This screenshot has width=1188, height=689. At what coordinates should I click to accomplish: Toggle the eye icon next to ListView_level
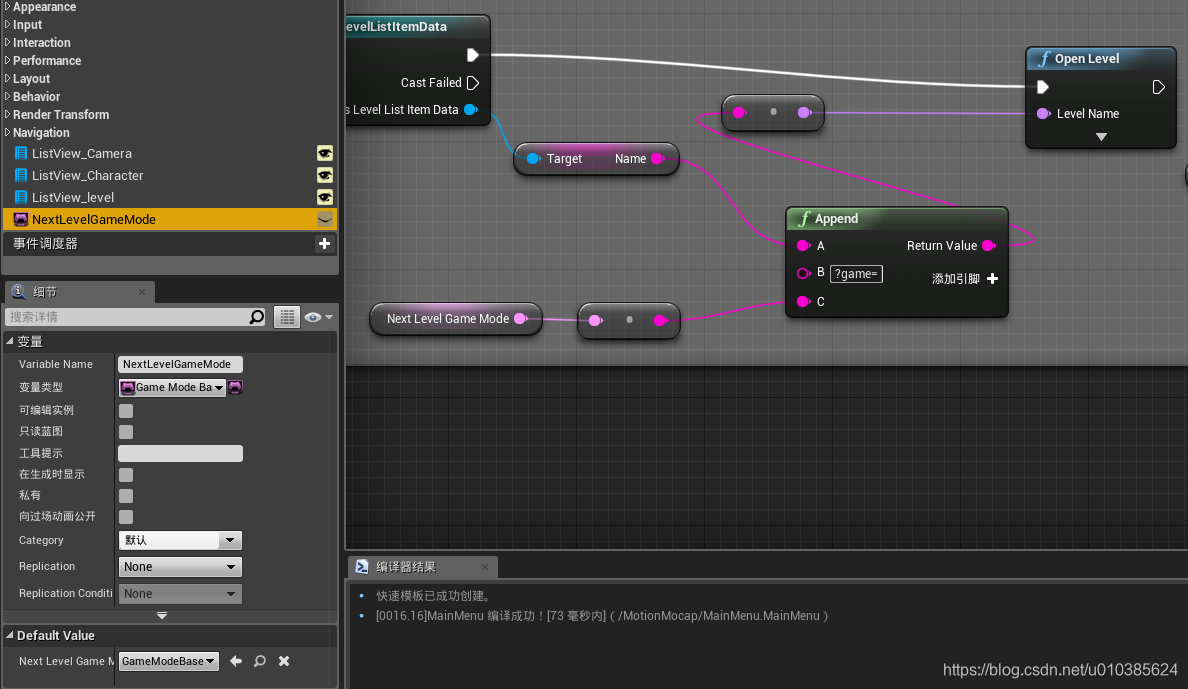pos(324,196)
